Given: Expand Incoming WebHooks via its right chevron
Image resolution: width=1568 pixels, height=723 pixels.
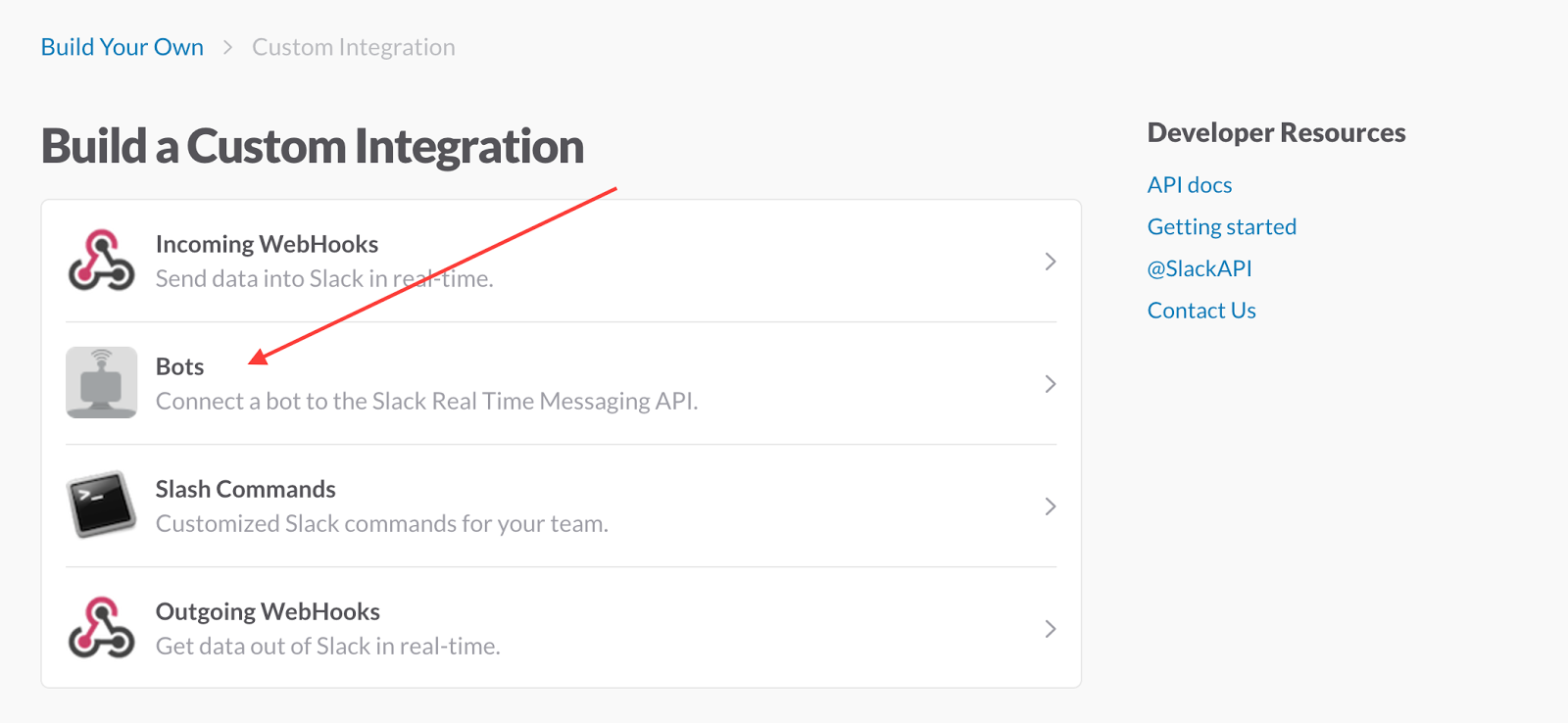Looking at the screenshot, I should point(1050,262).
